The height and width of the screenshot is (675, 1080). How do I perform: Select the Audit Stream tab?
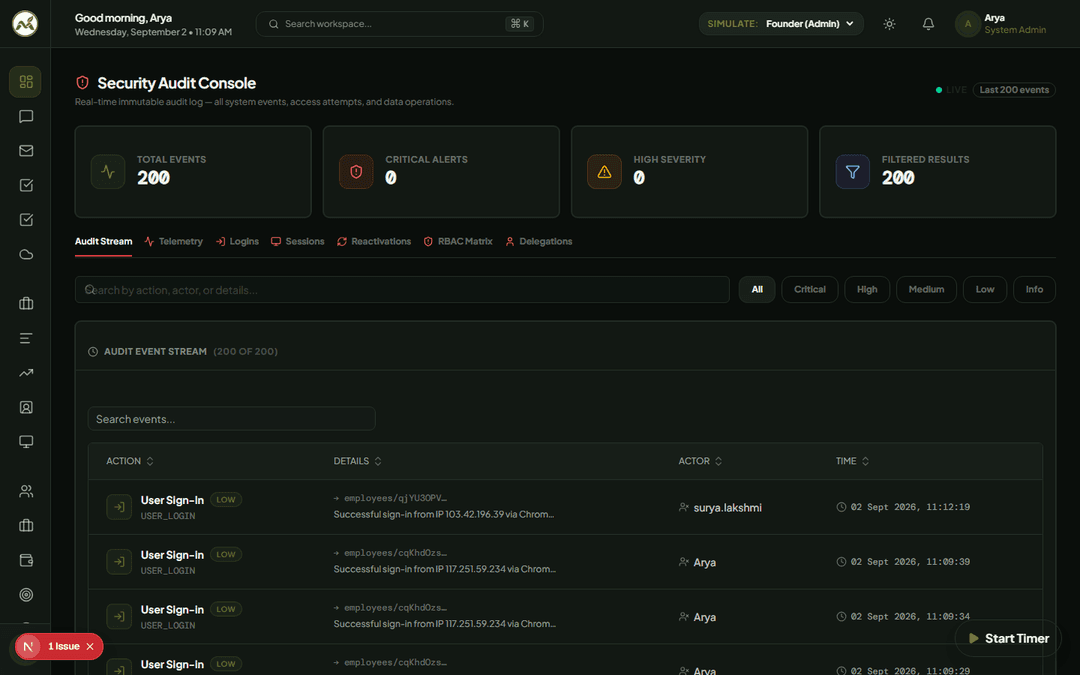click(103, 242)
